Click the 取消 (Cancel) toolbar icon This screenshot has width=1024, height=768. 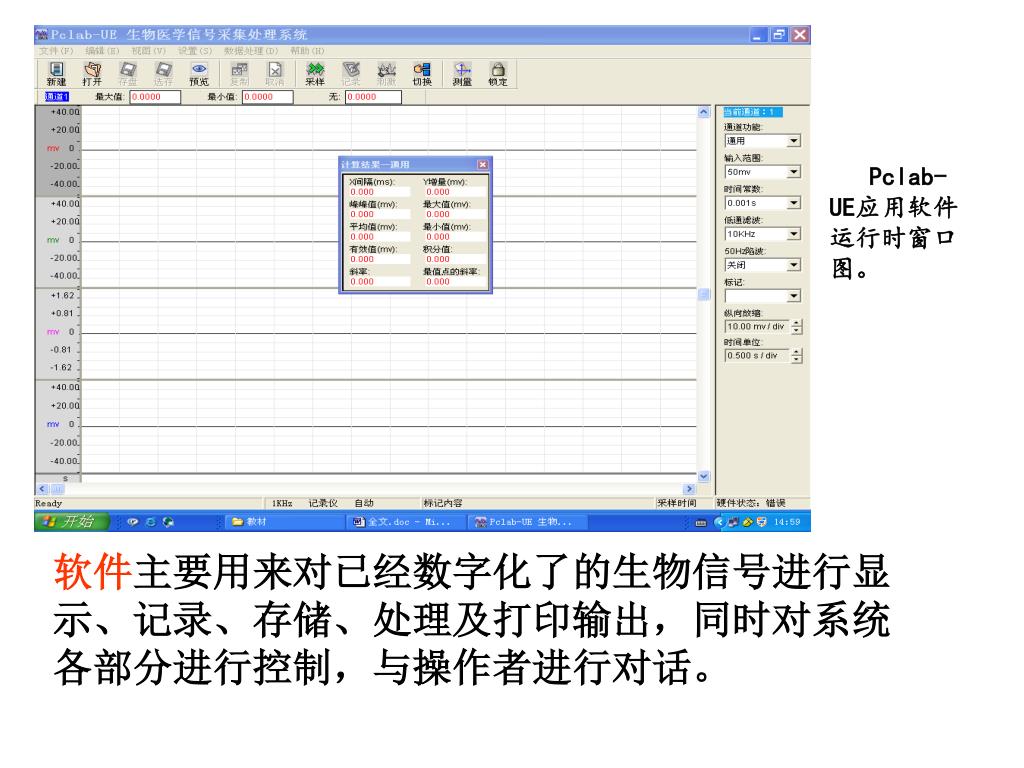[275, 74]
